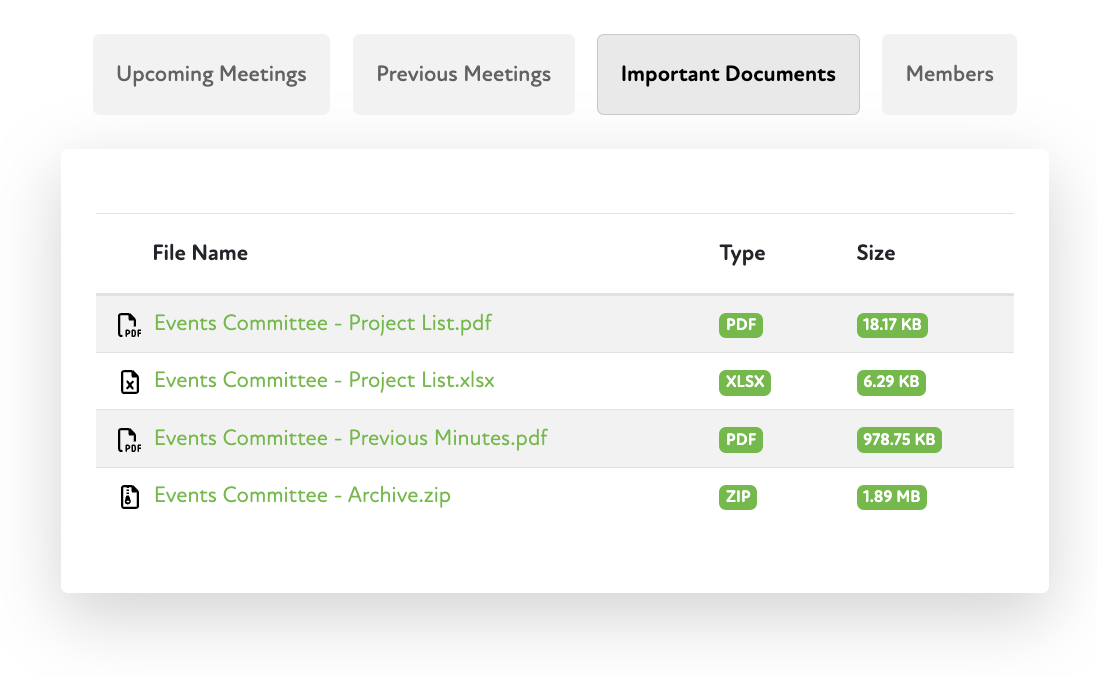
Task: Open Events Committee - Project List.pdf link
Action: [323, 323]
